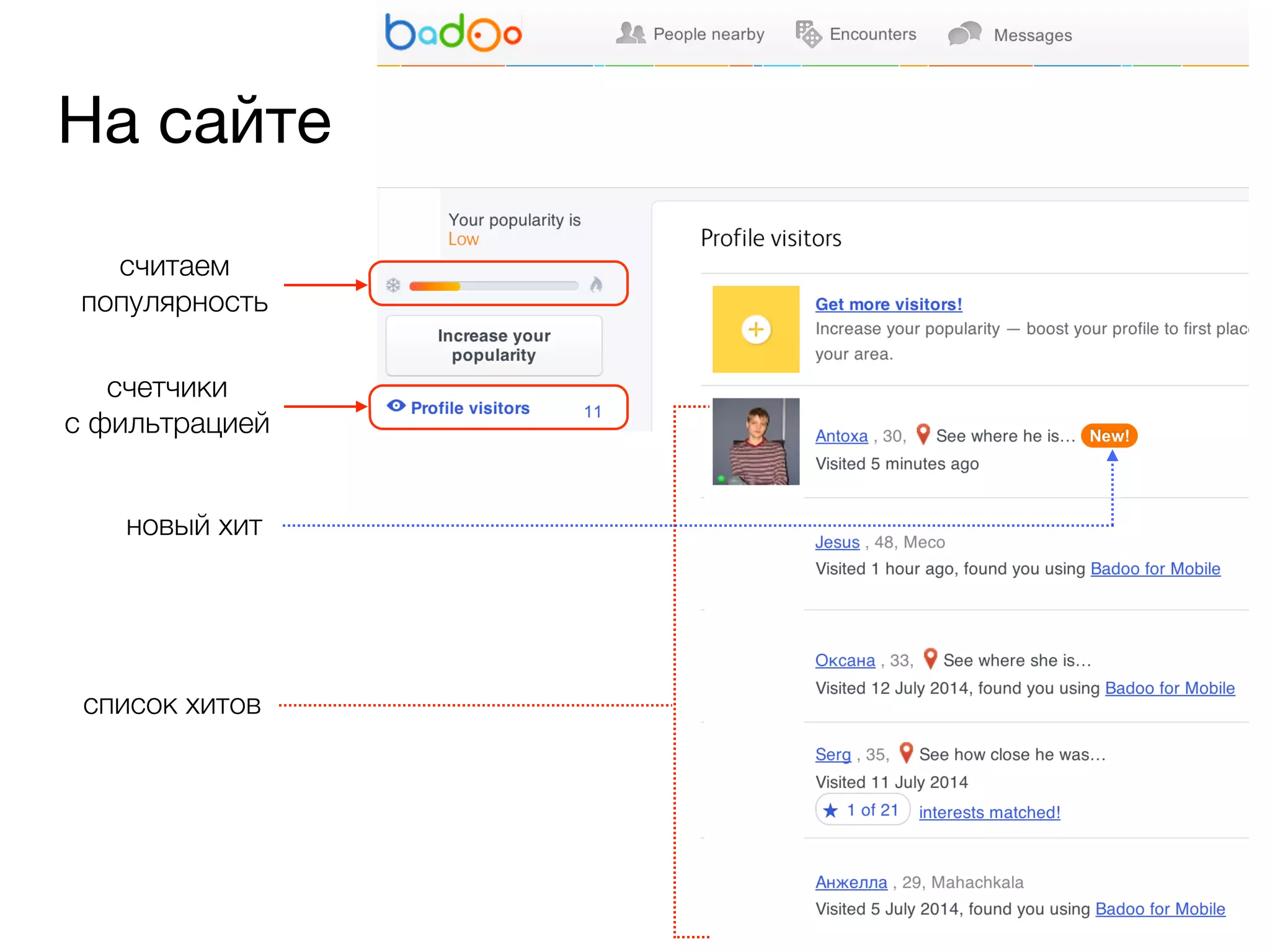Click the eye icon beside Profile visitors
Image resolution: width=1270 pixels, height=952 pixels.
tap(396, 406)
